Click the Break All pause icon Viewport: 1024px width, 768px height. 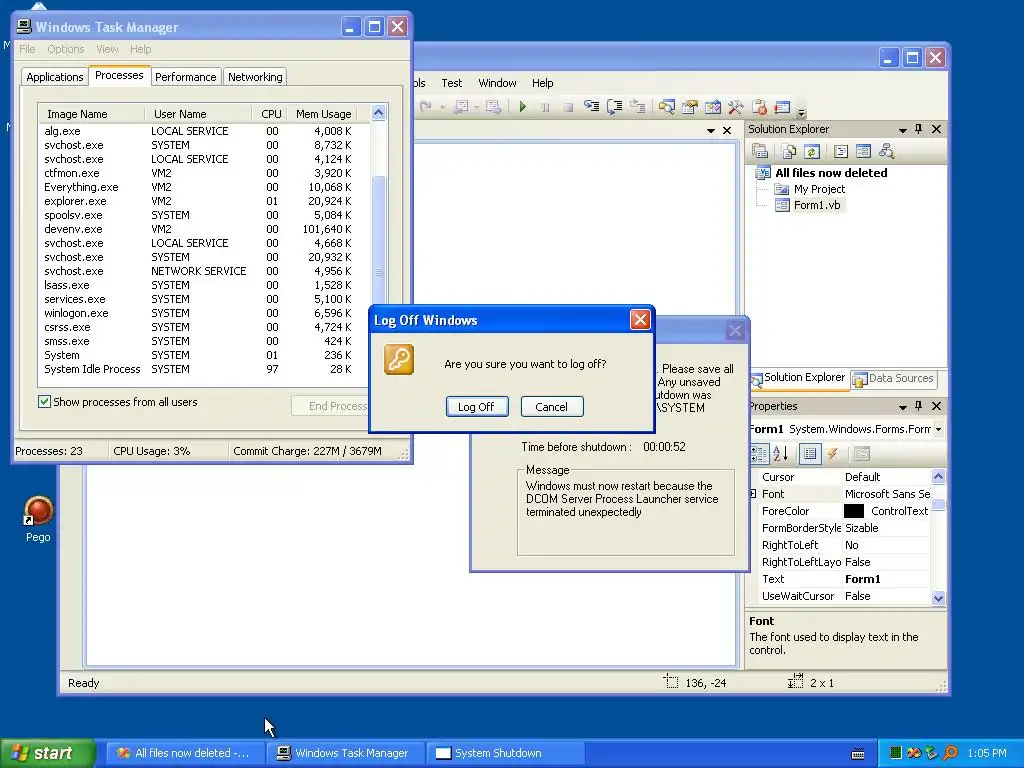545,107
